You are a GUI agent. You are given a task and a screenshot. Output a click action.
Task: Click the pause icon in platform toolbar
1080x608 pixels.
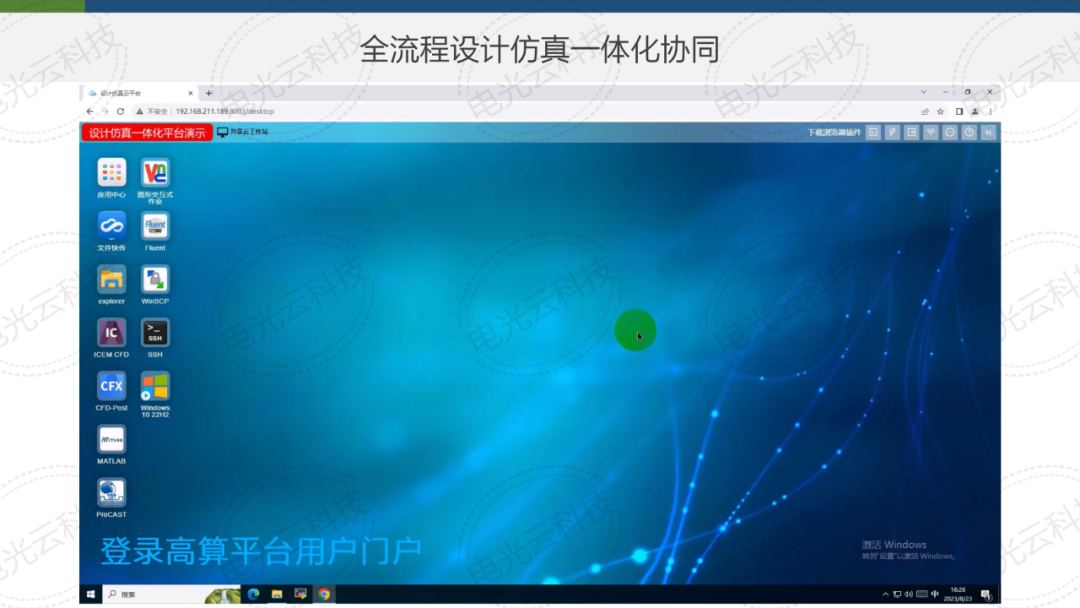[988, 132]
